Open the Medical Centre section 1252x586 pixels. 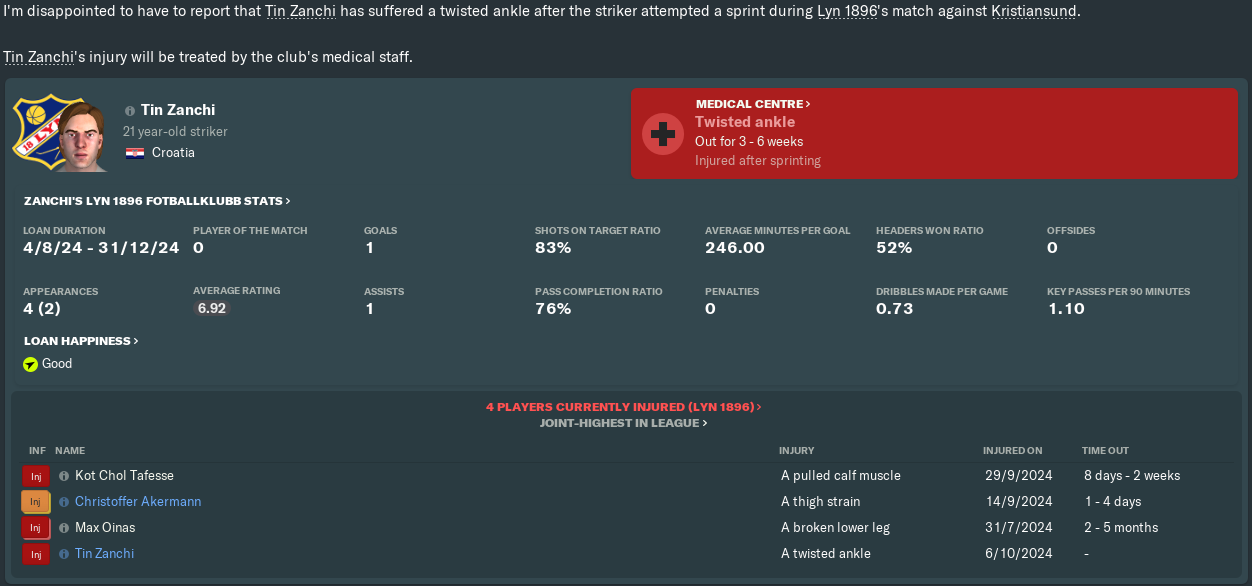752,104
